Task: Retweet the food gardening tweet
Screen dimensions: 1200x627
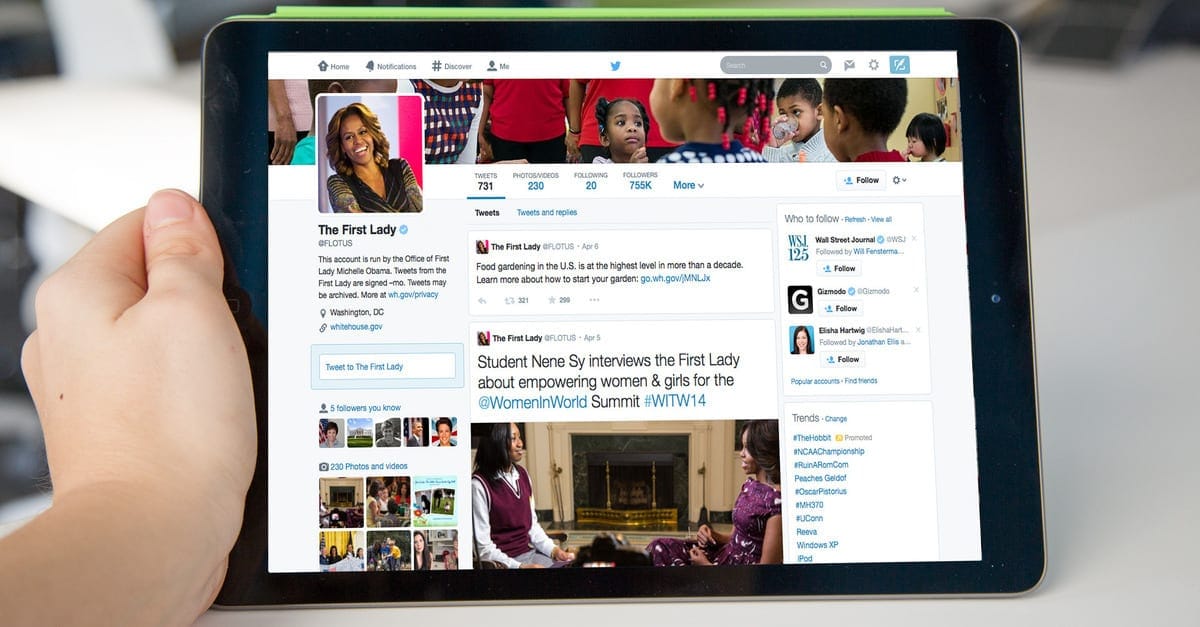Action: [x=510, y=300]
